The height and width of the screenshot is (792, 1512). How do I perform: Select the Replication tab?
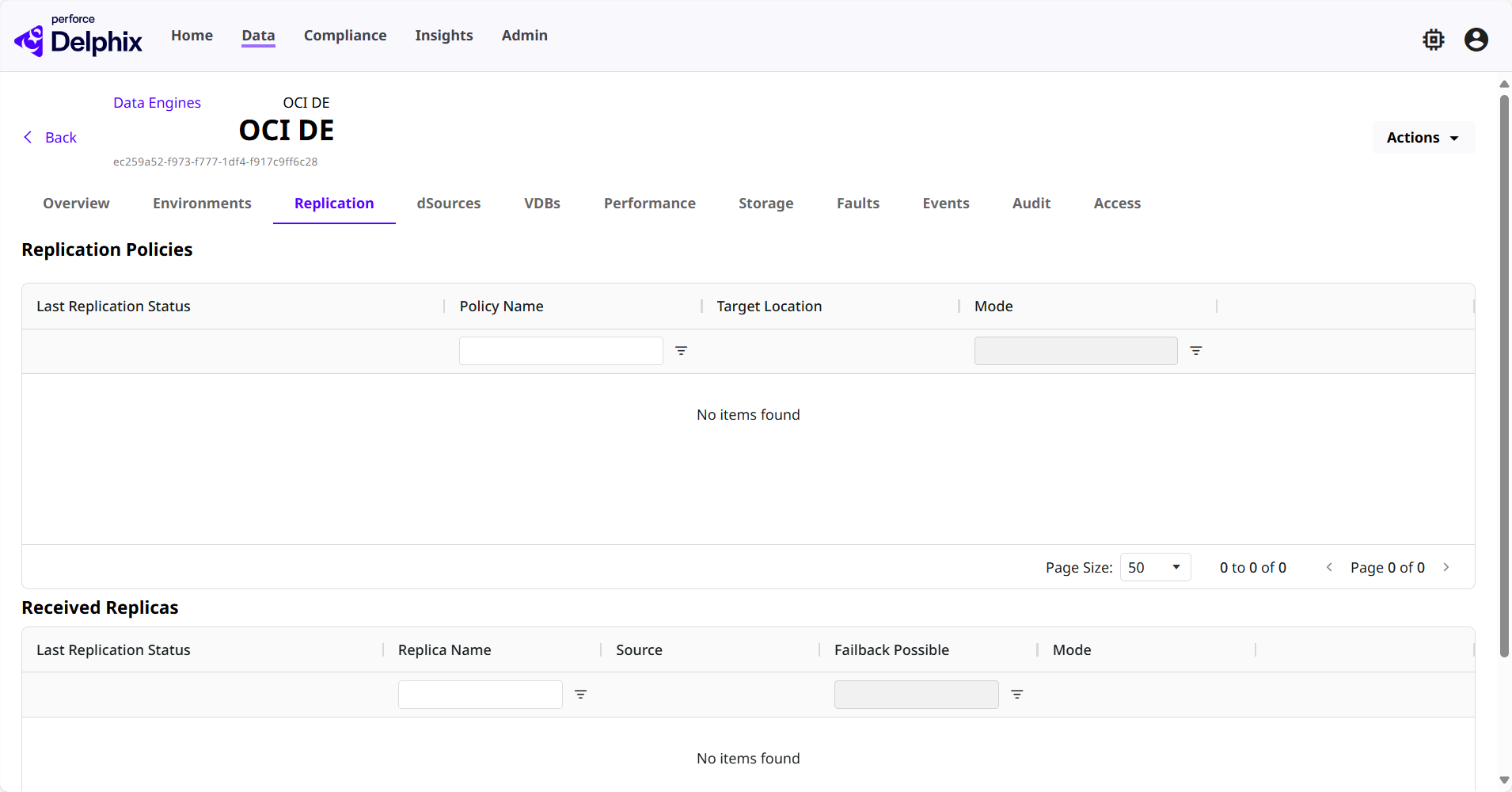pyautogui.click(x=334, y=204)
